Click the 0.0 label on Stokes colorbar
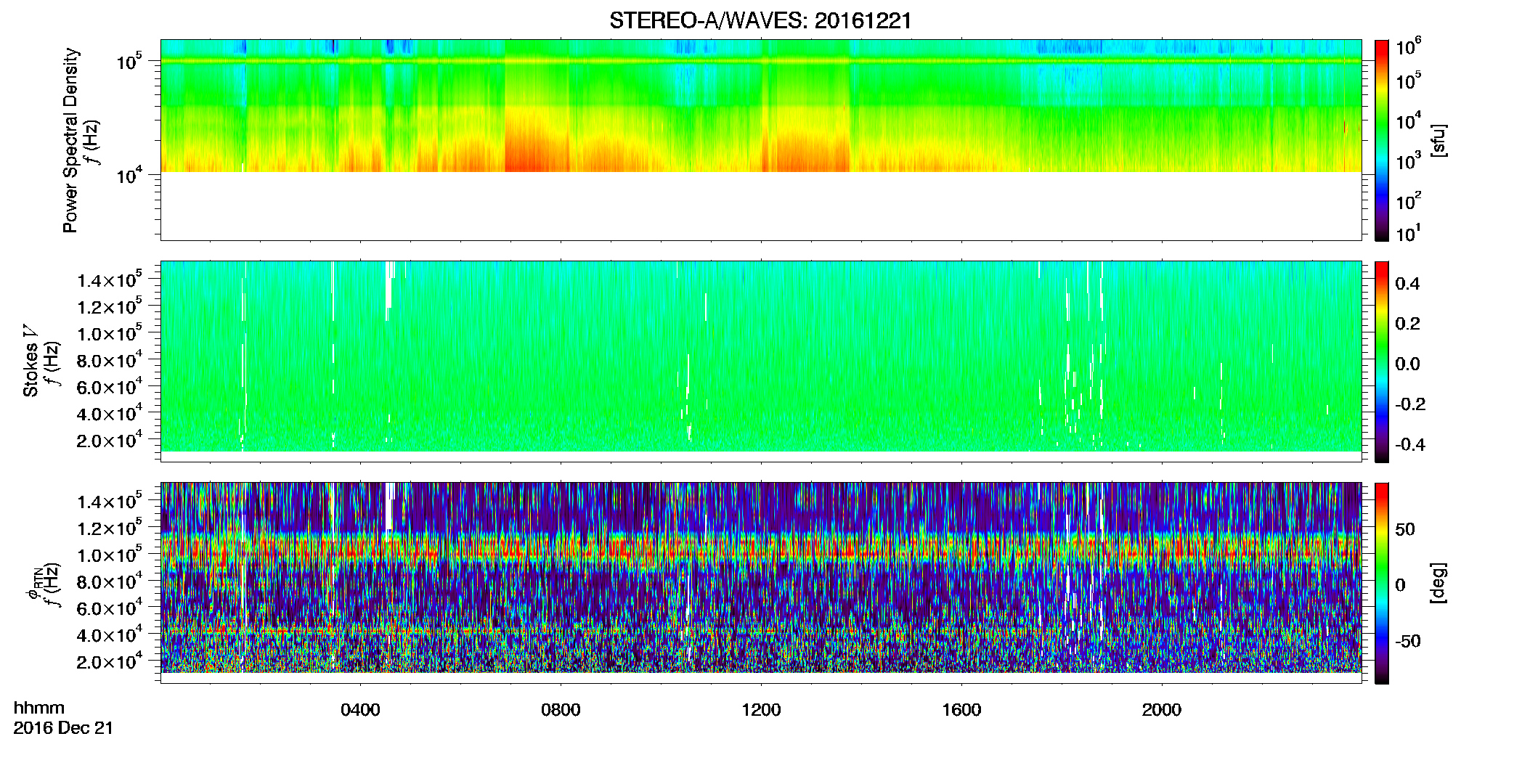 (x=1407, y=364)
